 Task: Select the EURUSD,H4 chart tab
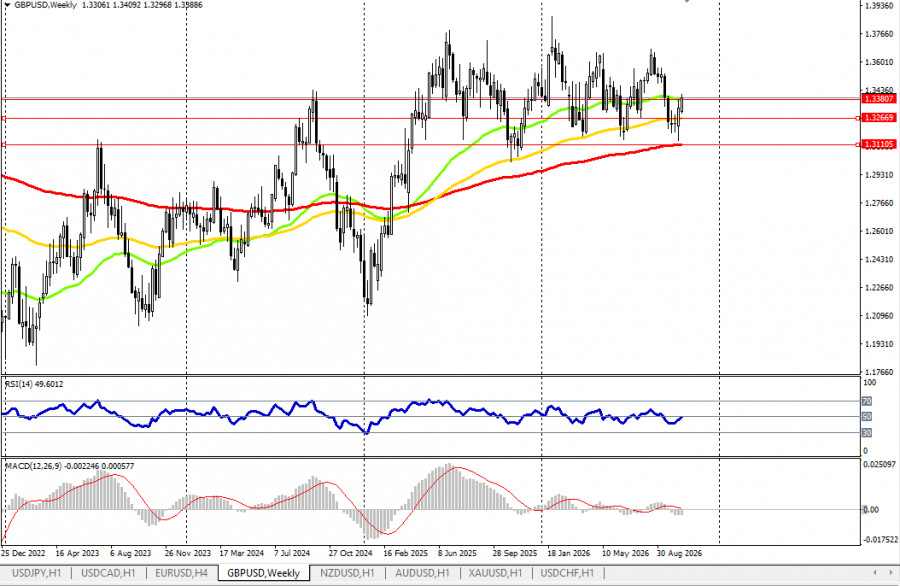point(181,573)
